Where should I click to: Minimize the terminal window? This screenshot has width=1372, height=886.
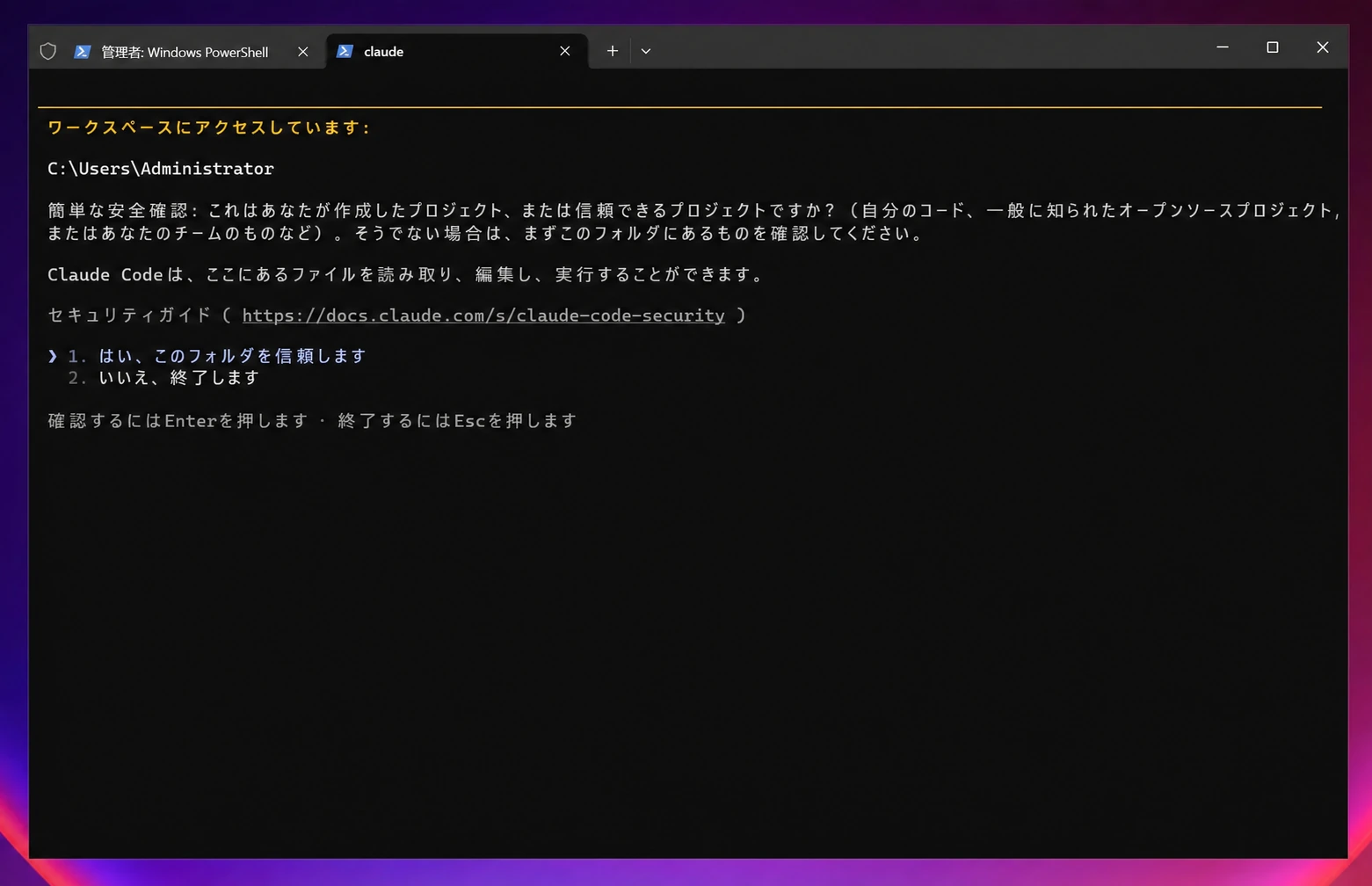coord(1223,47)
